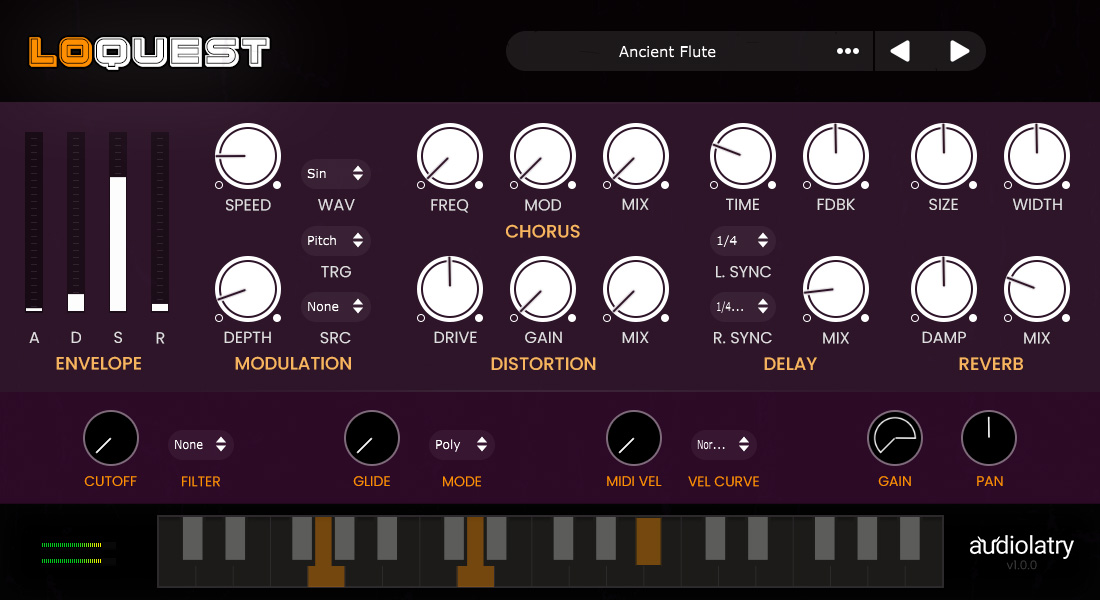Click the Ancient Flute preset name
The image size is (1100, 600).
pyautogui.click(x=667, y=51)
